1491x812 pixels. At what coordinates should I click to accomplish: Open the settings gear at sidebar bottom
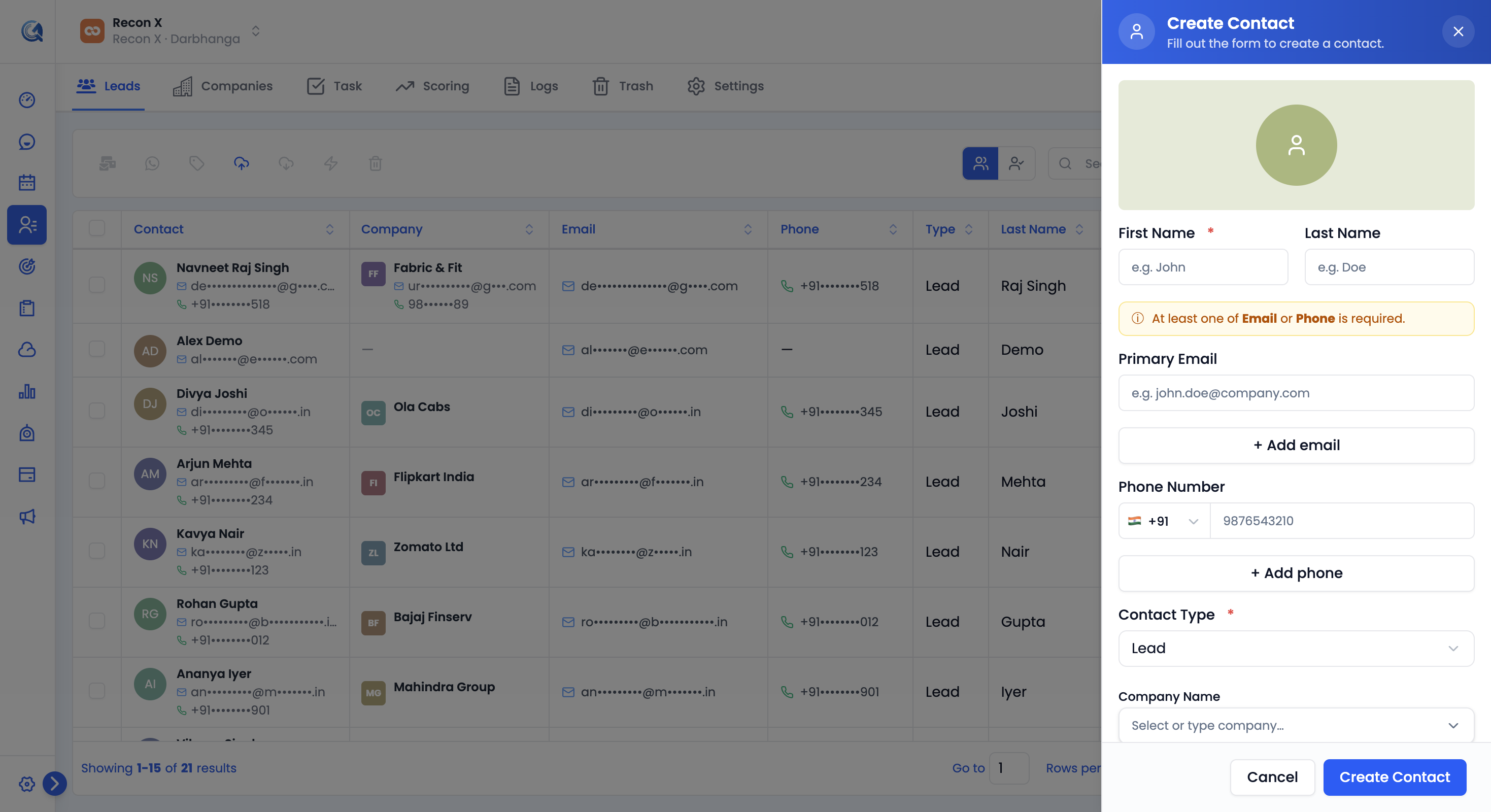coord(26,784)
